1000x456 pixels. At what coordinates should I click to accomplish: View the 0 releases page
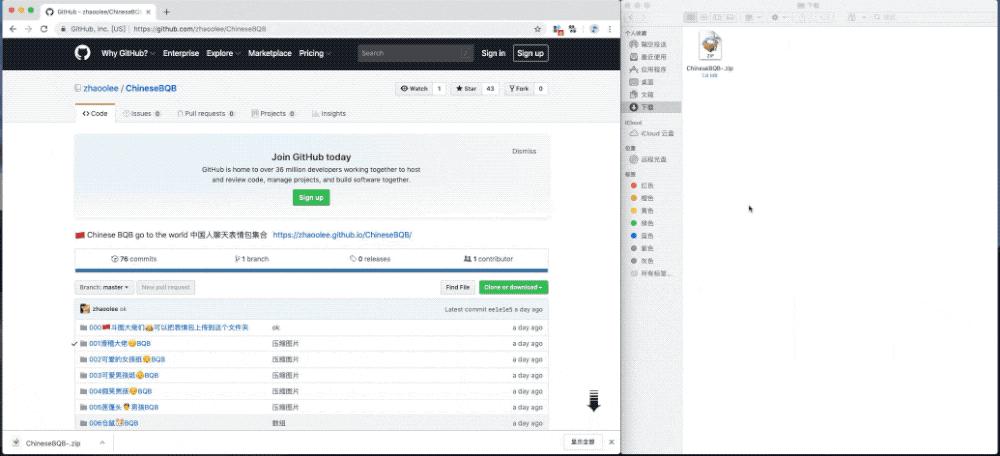pyautogui.click(x=370, y=259)
